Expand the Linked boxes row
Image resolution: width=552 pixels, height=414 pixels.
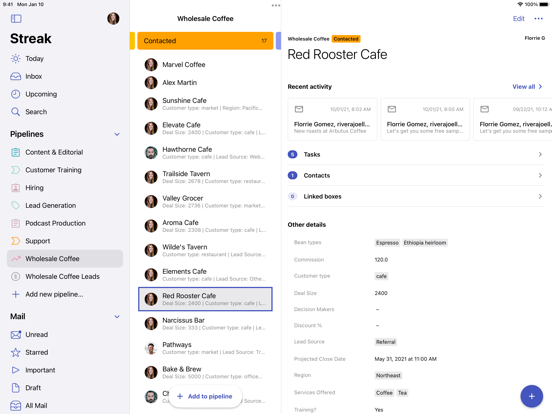pos(416,196)
